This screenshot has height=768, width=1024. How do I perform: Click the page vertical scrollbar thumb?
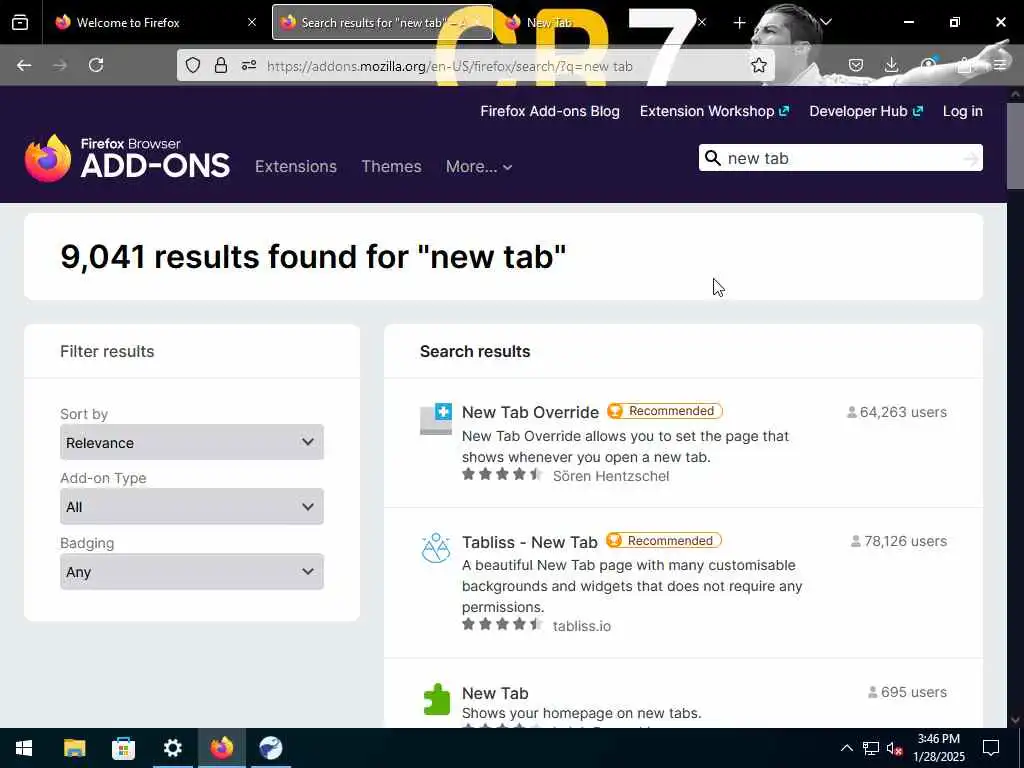tap(1016, 147)
